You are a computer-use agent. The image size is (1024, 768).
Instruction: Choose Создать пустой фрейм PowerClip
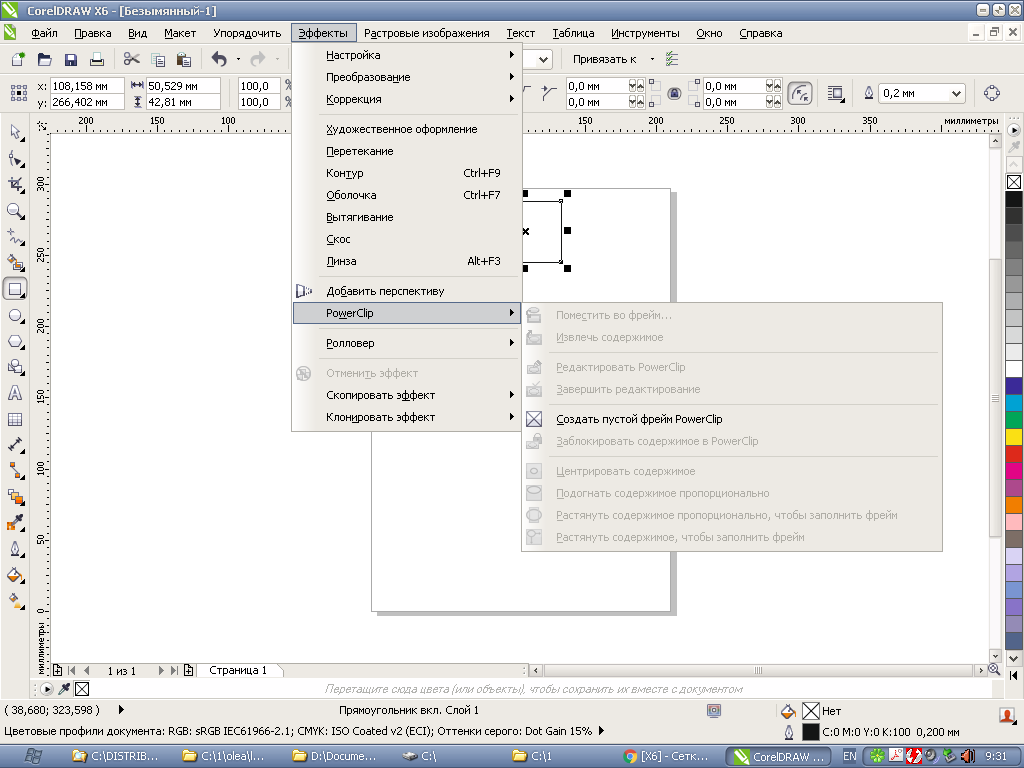pyautogui.click(x=731, y=419)
